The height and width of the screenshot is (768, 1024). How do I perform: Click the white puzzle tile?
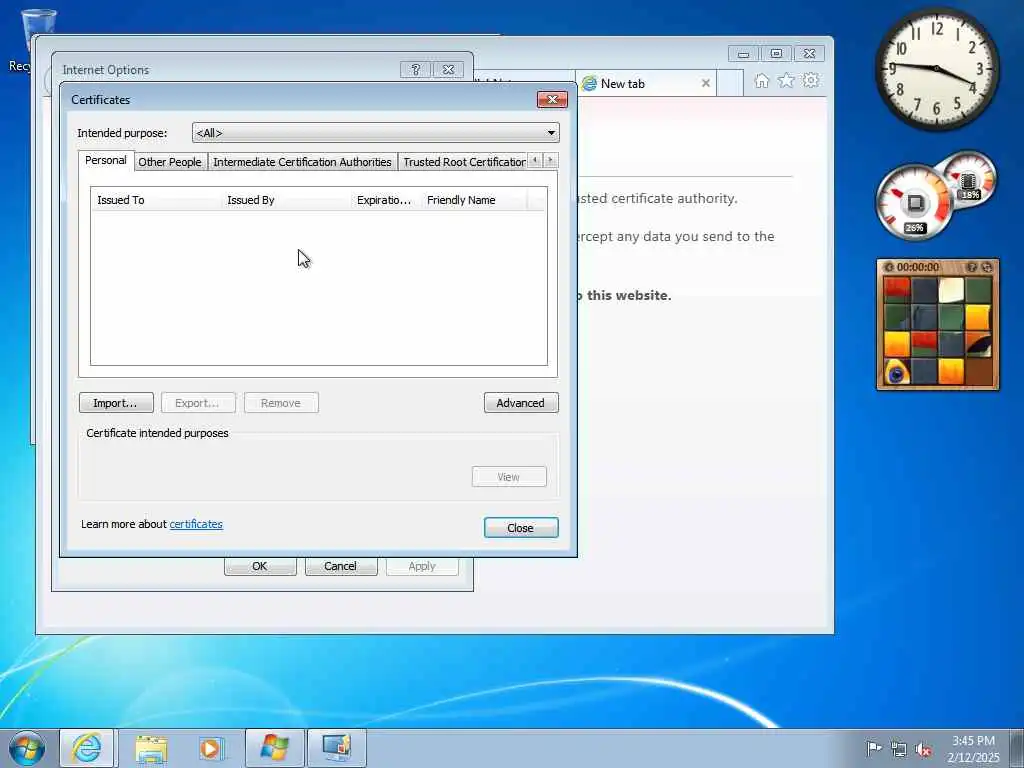coord(951,290)
